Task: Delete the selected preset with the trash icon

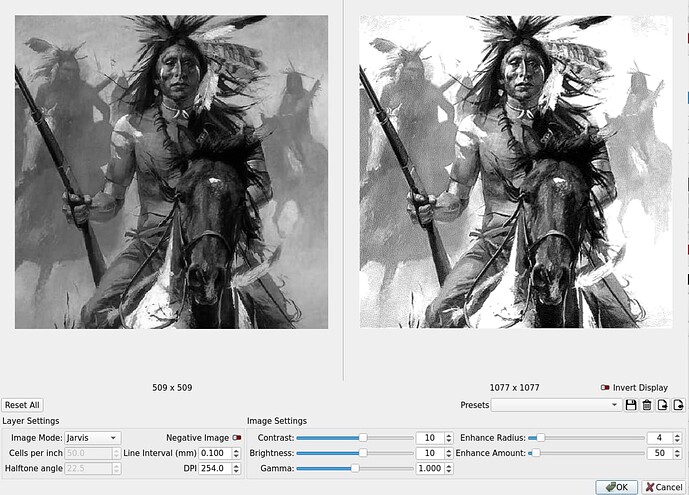Action: click(646, 405)
